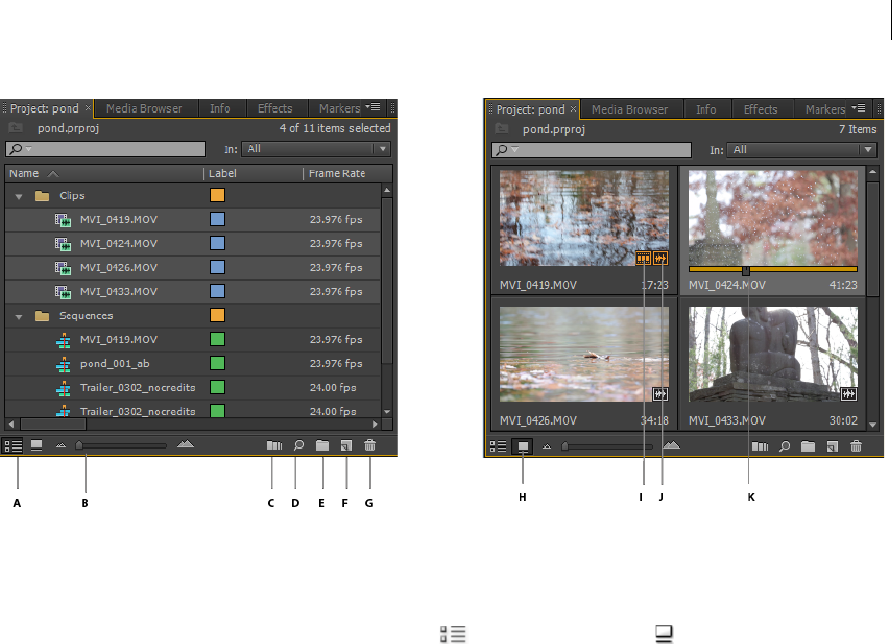The height and width of the screenshot is (644, 892).
Task: Click audio badge on MVI_0426.MOV thumbnail
Action: 660,394
